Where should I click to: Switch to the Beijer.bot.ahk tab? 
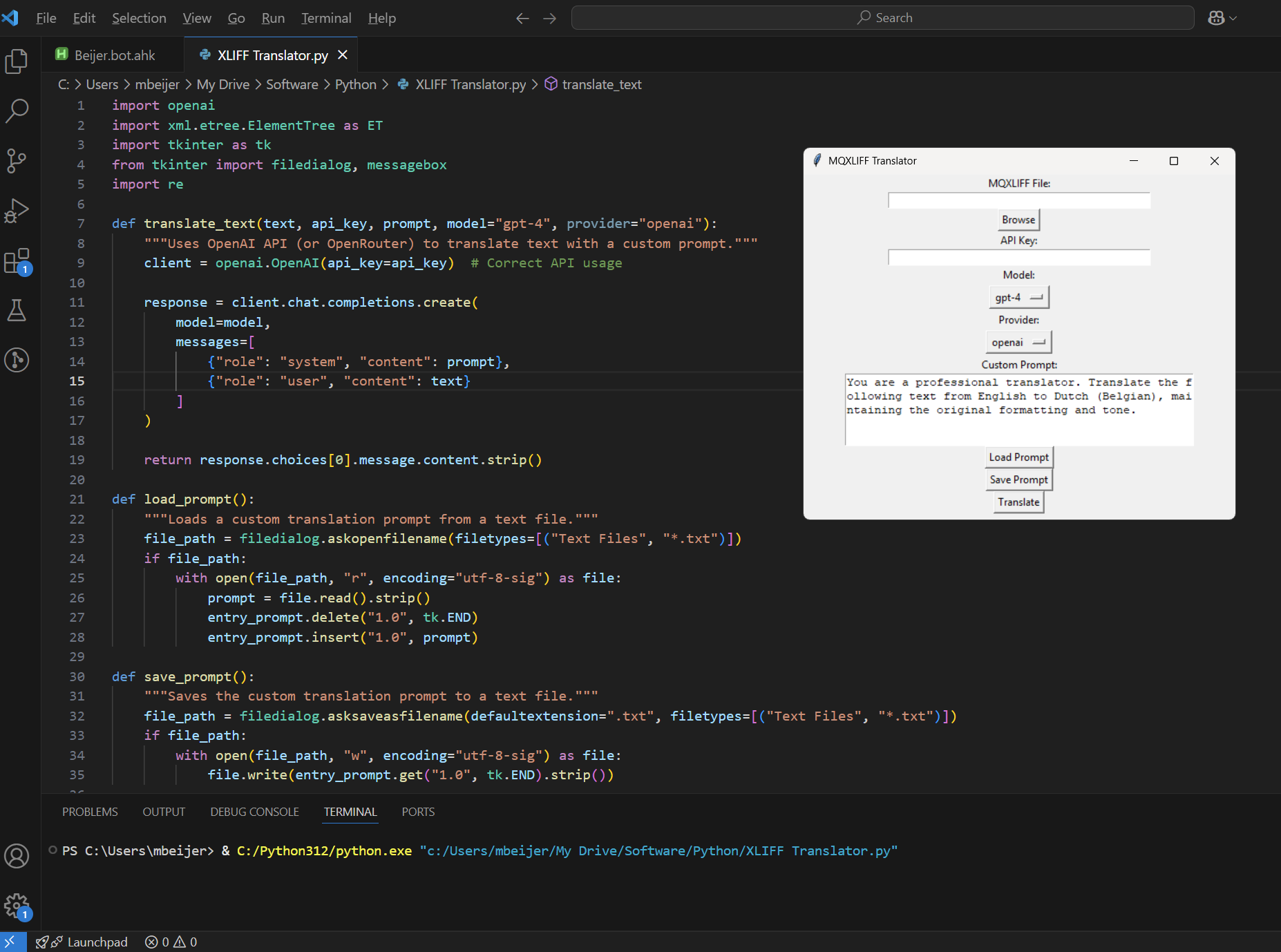tap(115, 55)
